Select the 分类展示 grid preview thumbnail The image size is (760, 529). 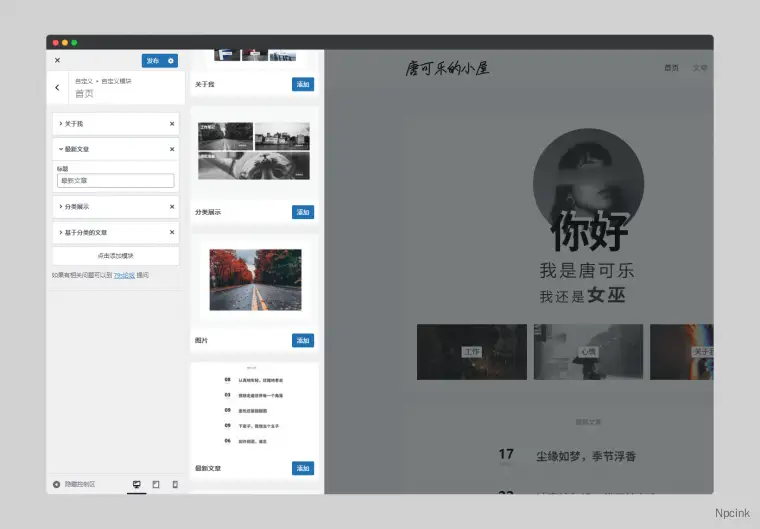coord(254,151)
